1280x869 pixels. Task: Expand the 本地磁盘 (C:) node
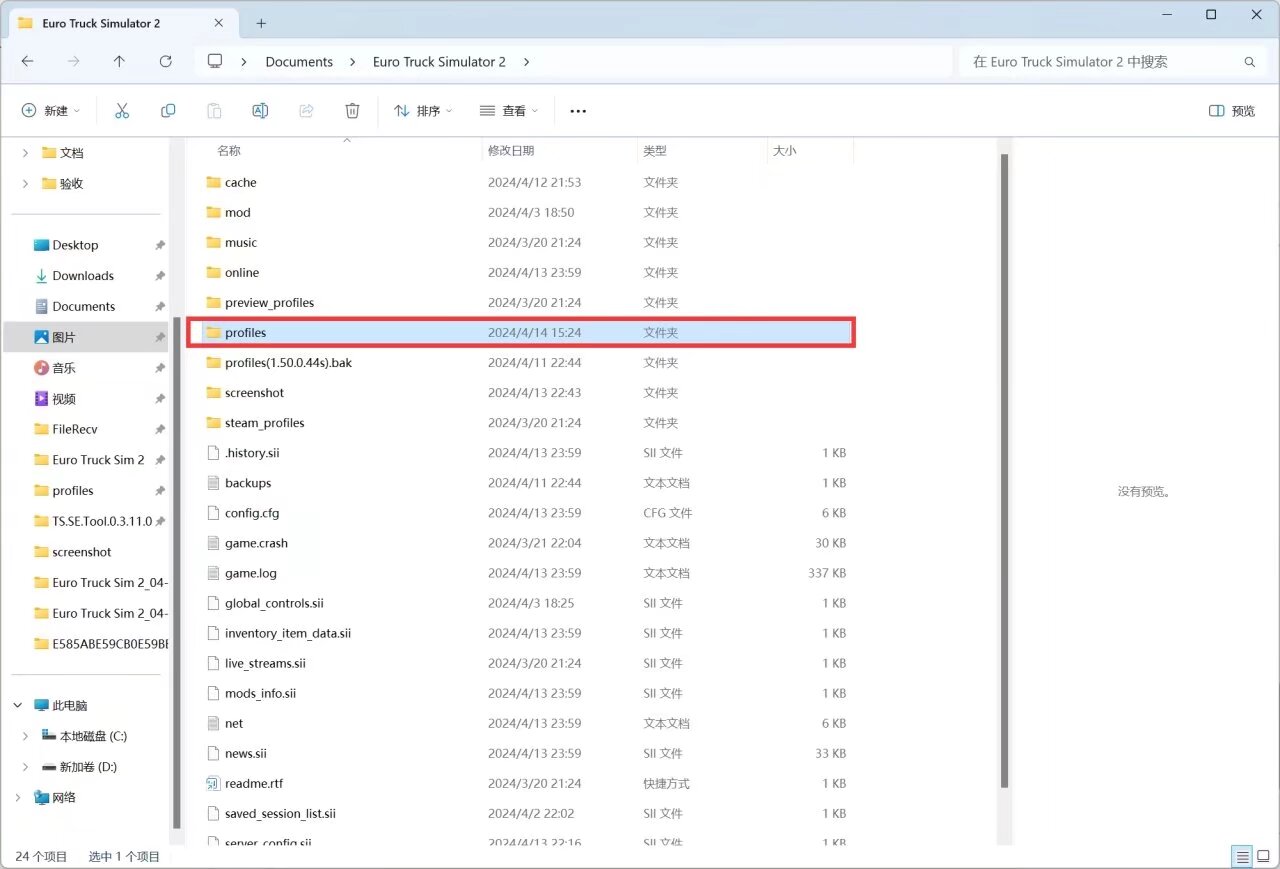[x=25, y=736]
